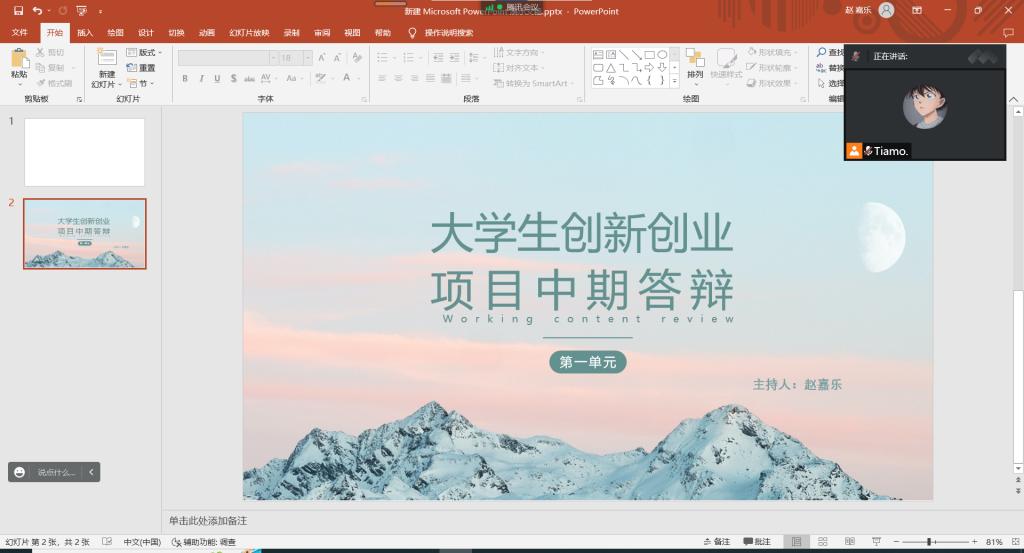The width and height of the screenshot is (1024, 553).
Task: Open the Insert ribbon tab
Action: point(85,33)
